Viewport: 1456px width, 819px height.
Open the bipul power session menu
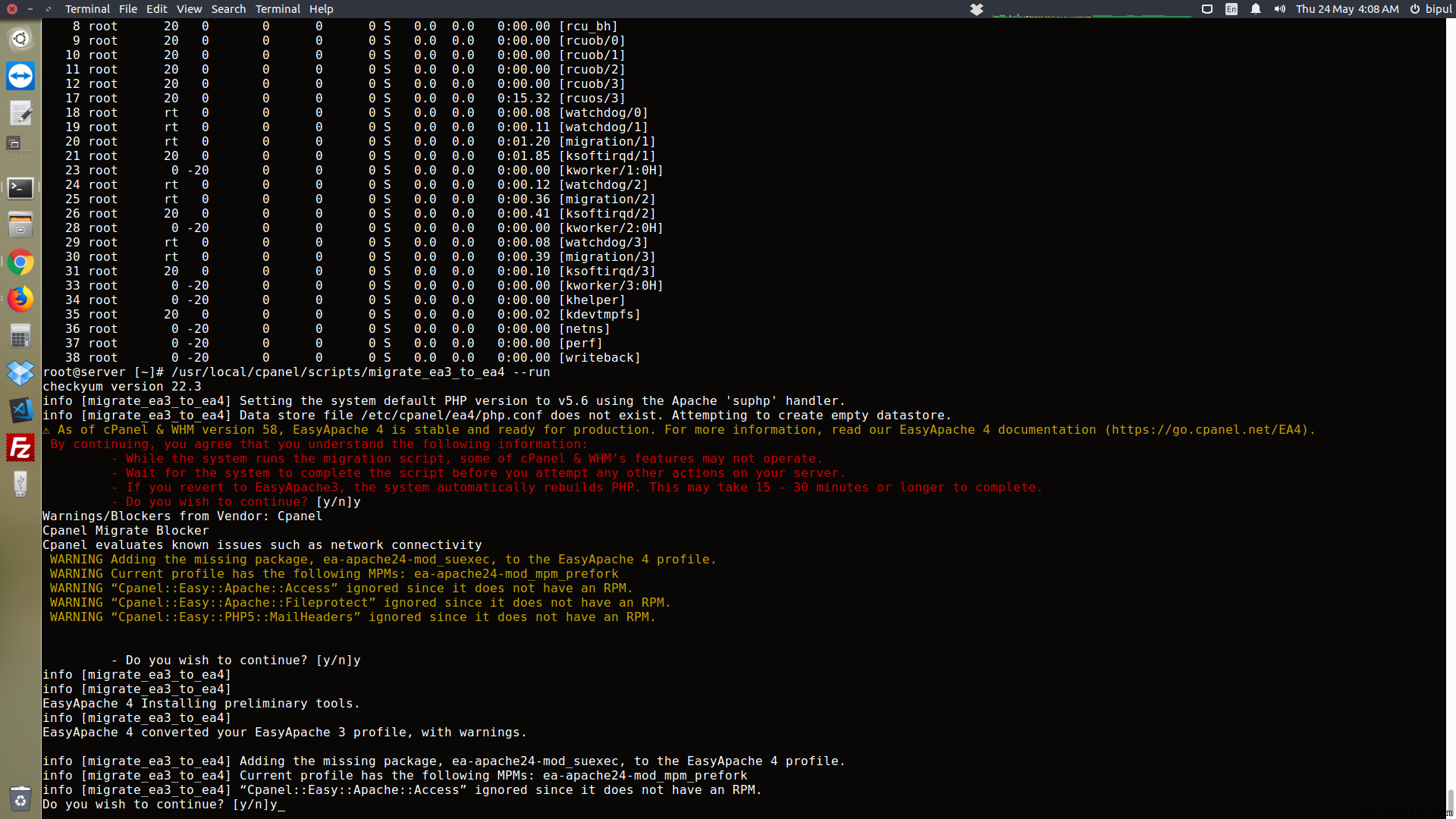pyautogui.click(x=1431, y=9)
